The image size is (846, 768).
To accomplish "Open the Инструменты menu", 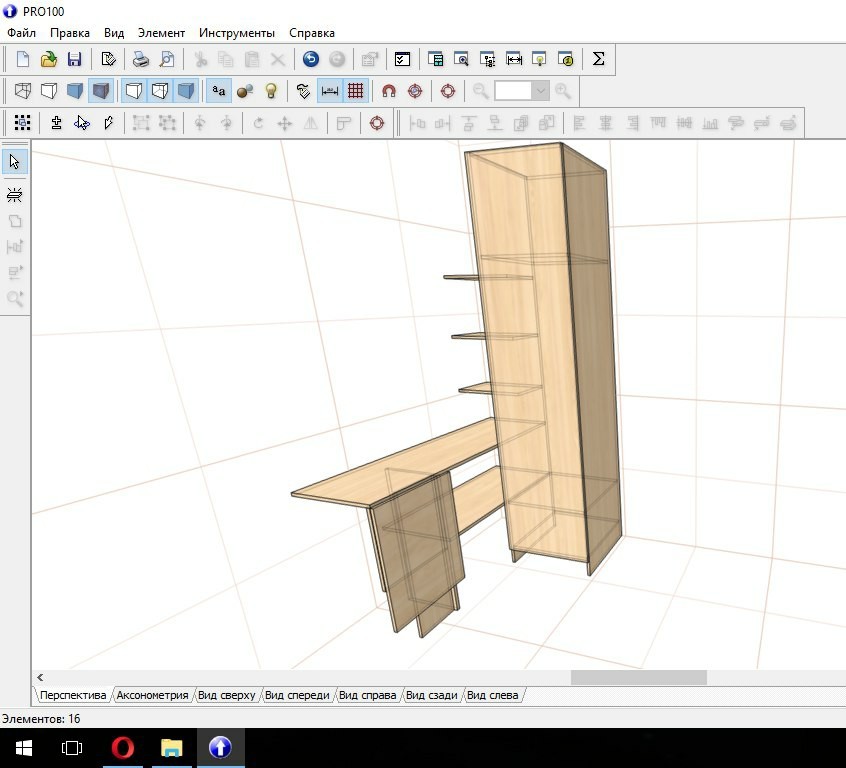I will [237, 33].
